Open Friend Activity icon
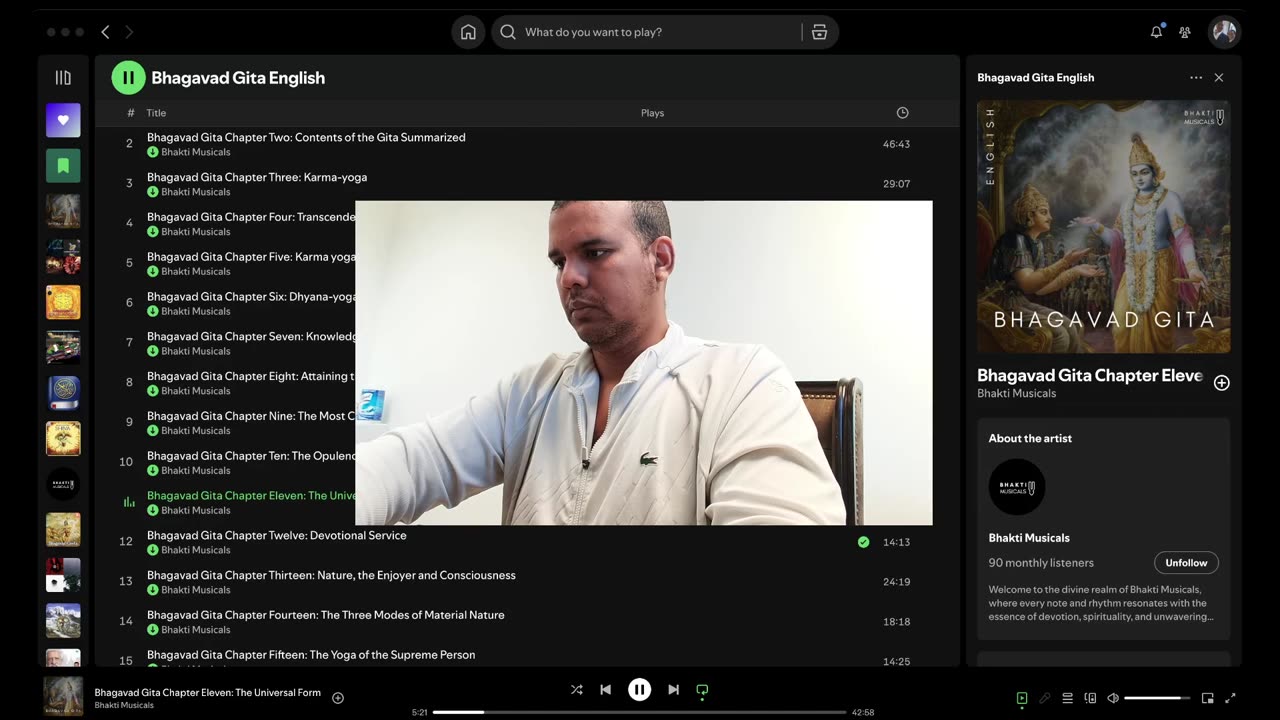The width and height of the screenshot is (1280, 720). click(1185, 32)
